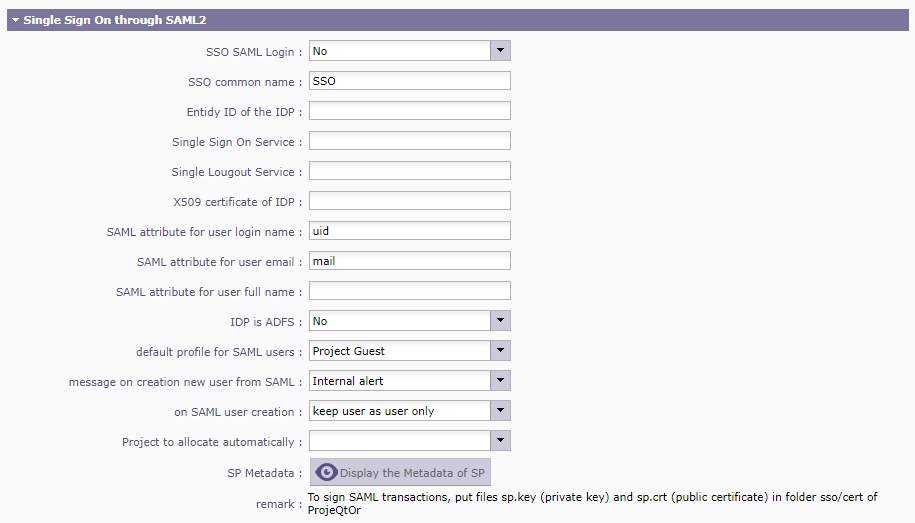Focus the SAML user login name field
This screenshot has height=523, width=915.
coord(409,231)
